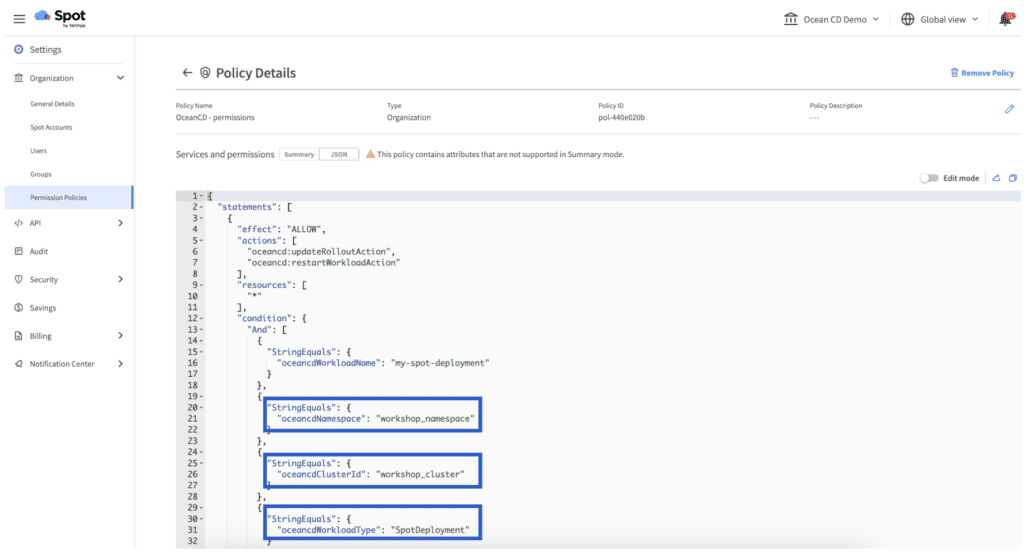Screen dimensions: 1024x560
Task: Select Permission Policies in the sidebar
Action: (x=58, y=198)
